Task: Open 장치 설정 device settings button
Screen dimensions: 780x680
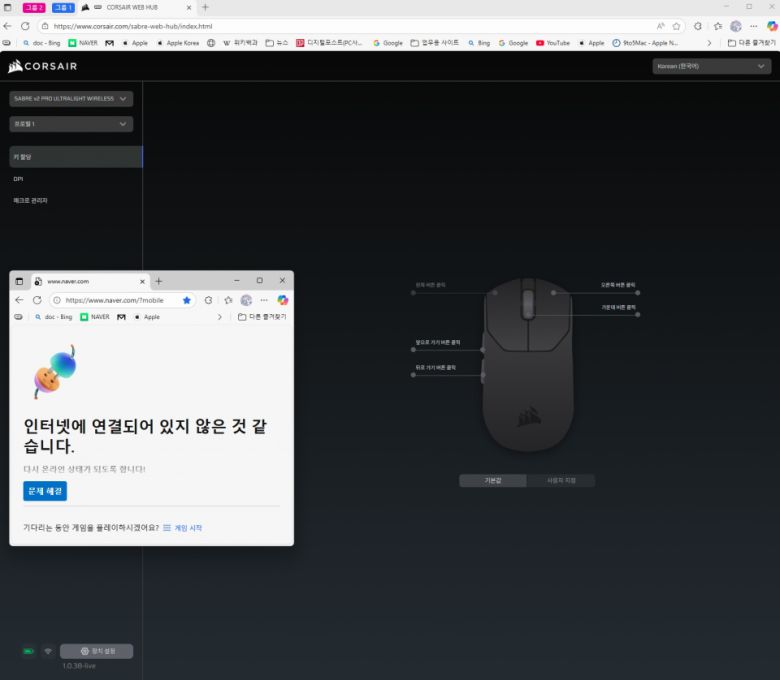Action: 97,651
